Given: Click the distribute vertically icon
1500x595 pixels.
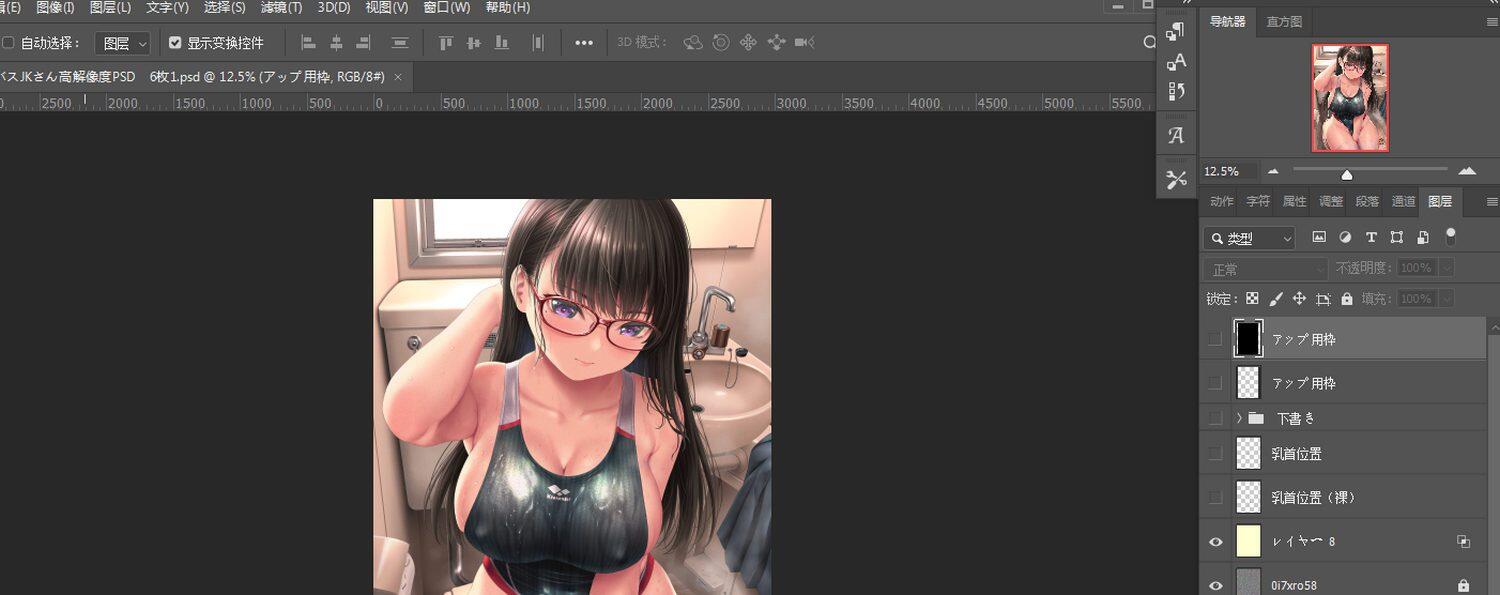Looking at the screenshot, I should point(400,43).
